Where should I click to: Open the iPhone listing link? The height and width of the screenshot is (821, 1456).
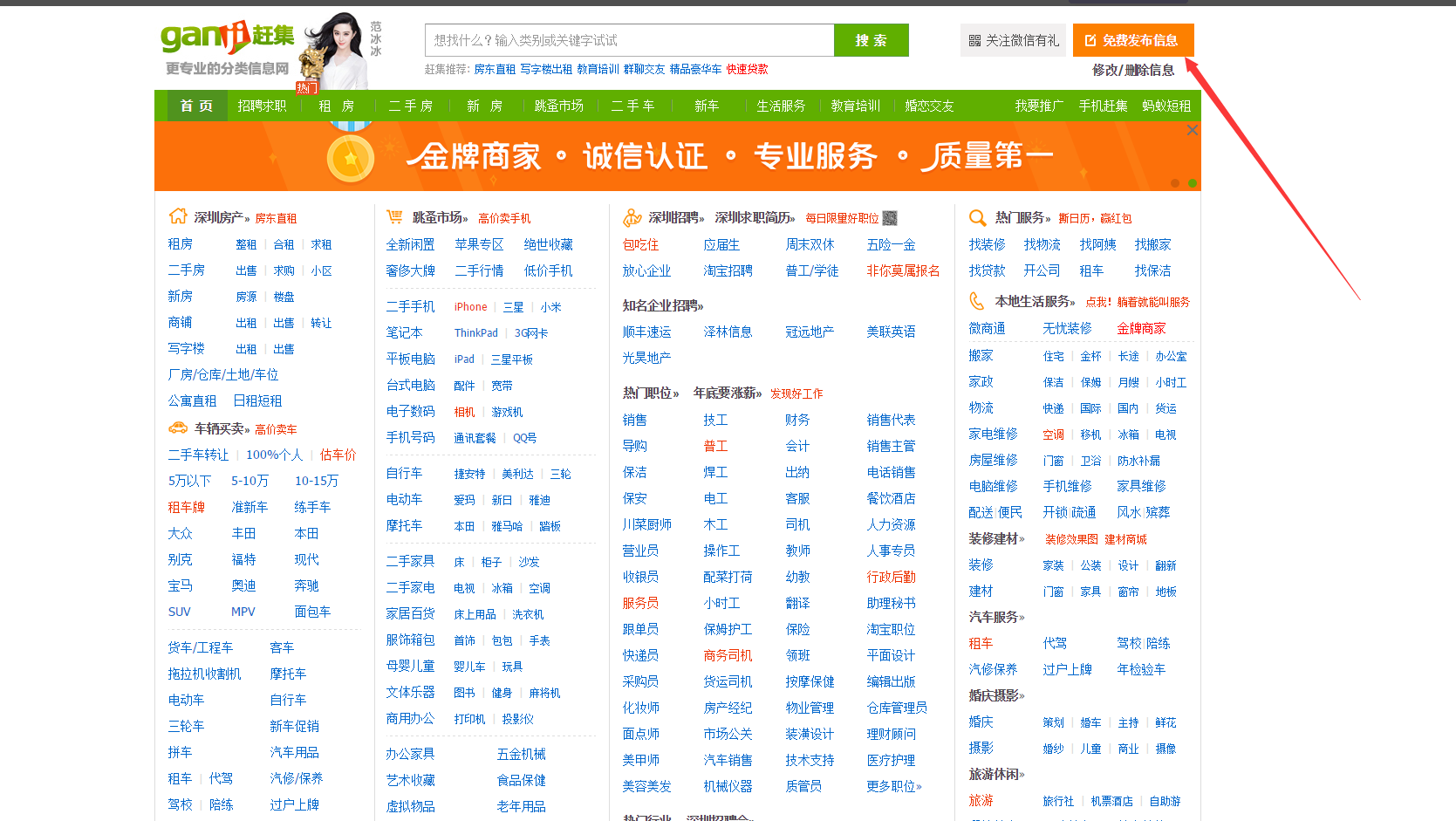(x=470, y=307)
